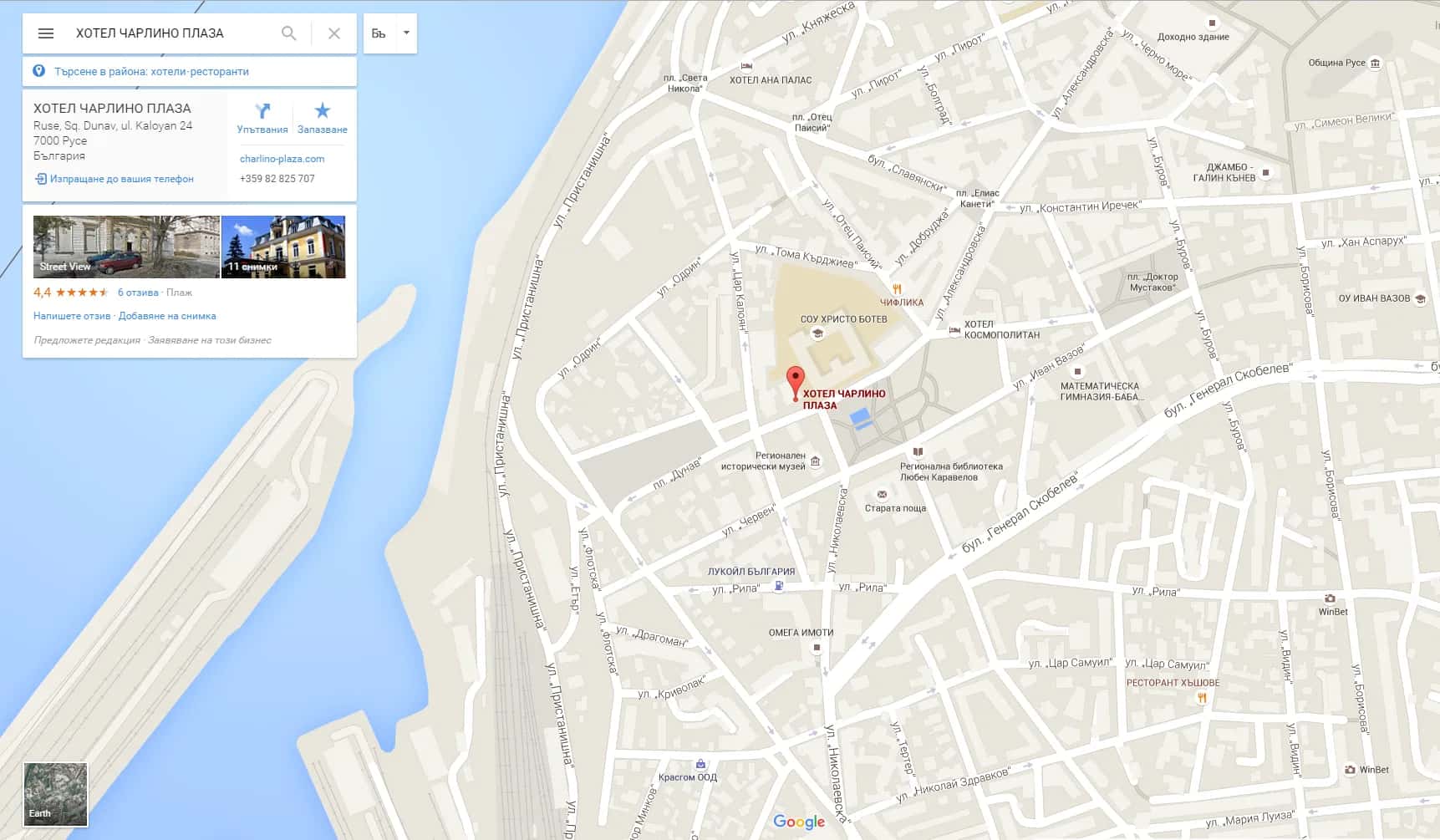Click the СОУ ХРИСТО БОТЕВ school icon
Viewport: 1440px width, 840px height.
(x=817, y=333)
